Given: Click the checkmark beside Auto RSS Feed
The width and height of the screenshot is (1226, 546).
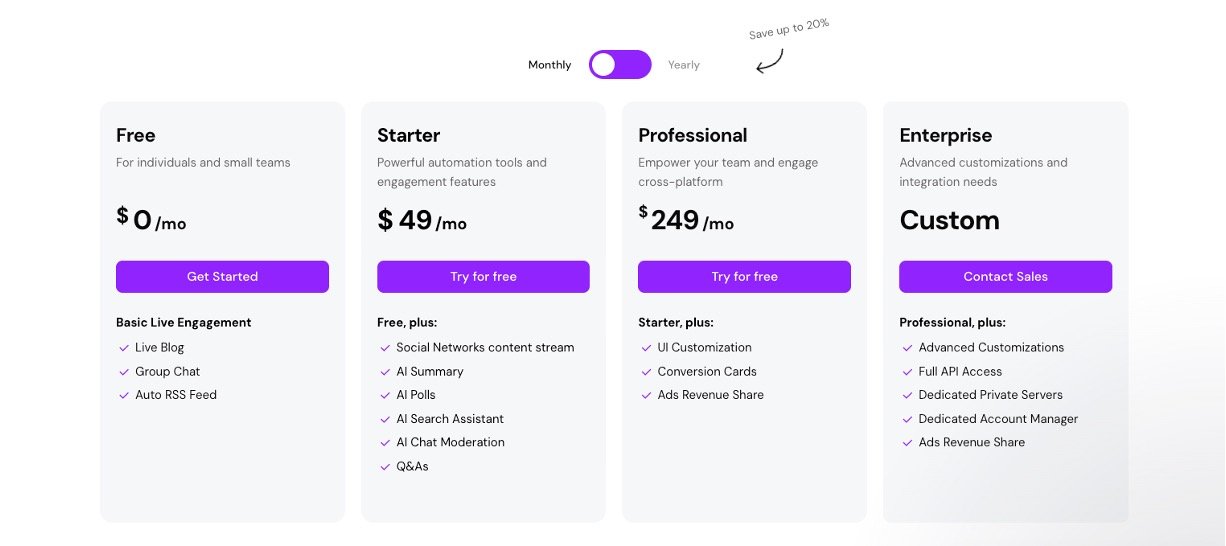Looking at the screenshot, I should (x=124, y=395).
